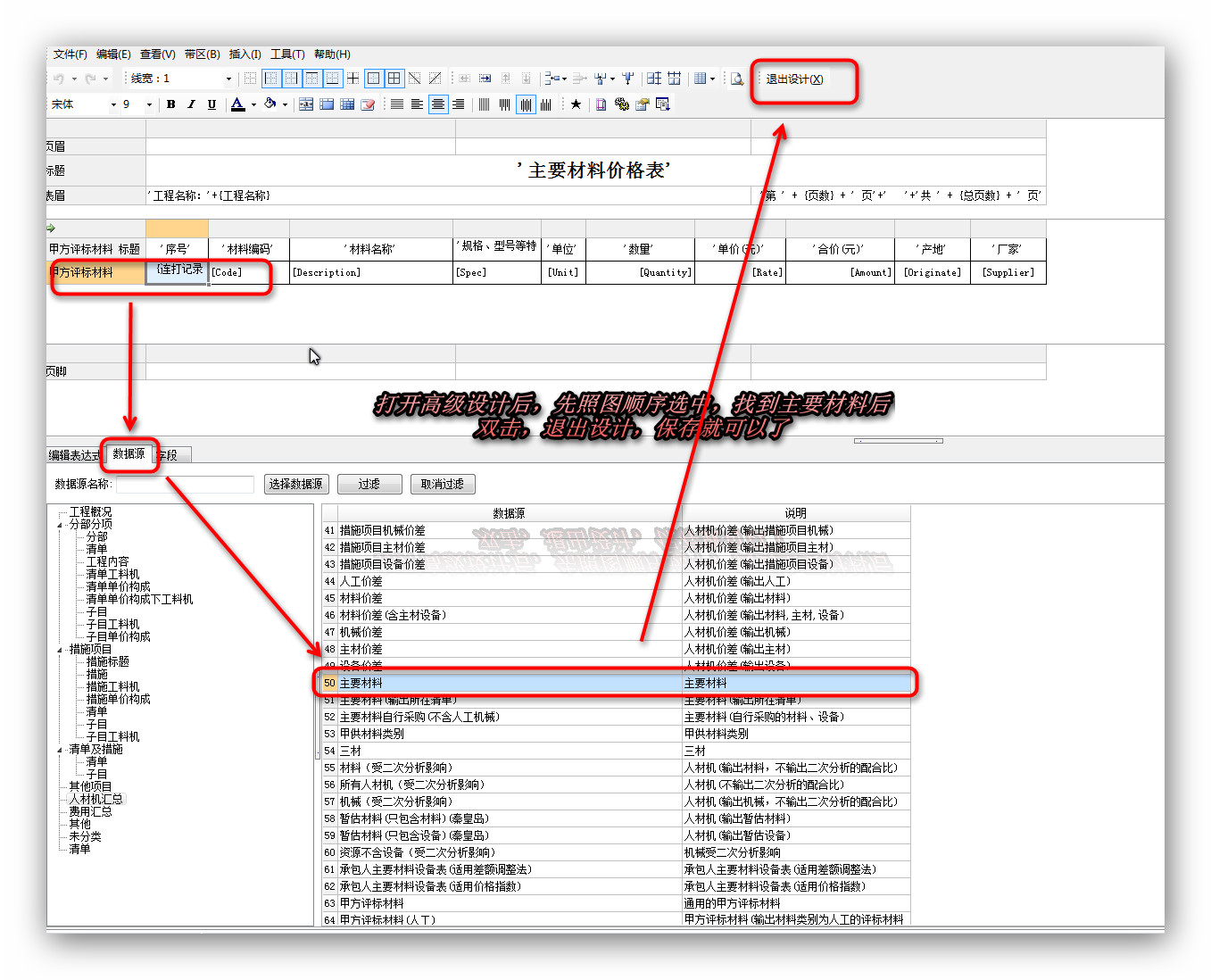1211x980 pixels.
Task: Click the pink page icon
Action: pyautogui.click(x=601, y=104)
